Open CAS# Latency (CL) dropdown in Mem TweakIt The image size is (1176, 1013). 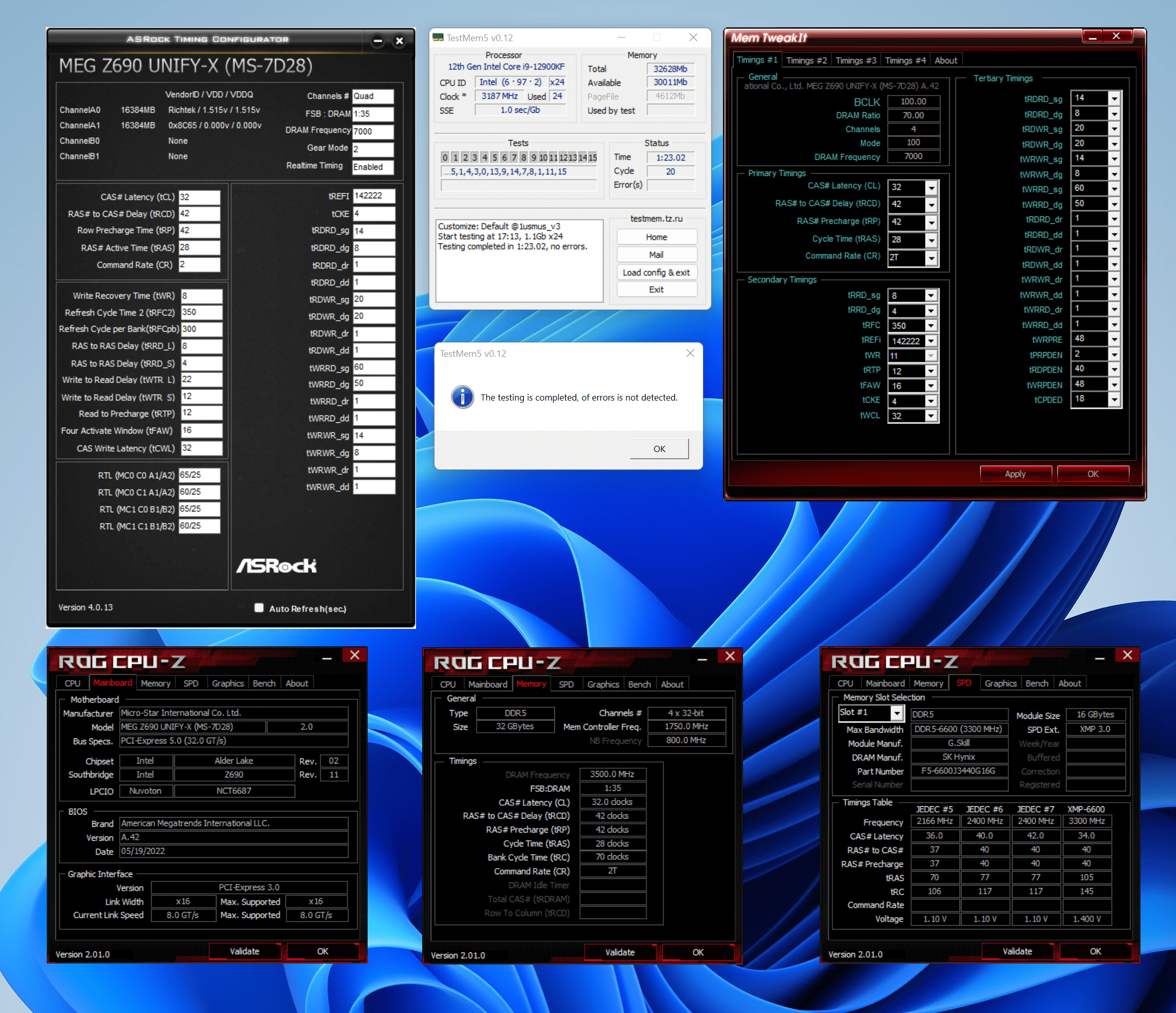click(931, 187)
